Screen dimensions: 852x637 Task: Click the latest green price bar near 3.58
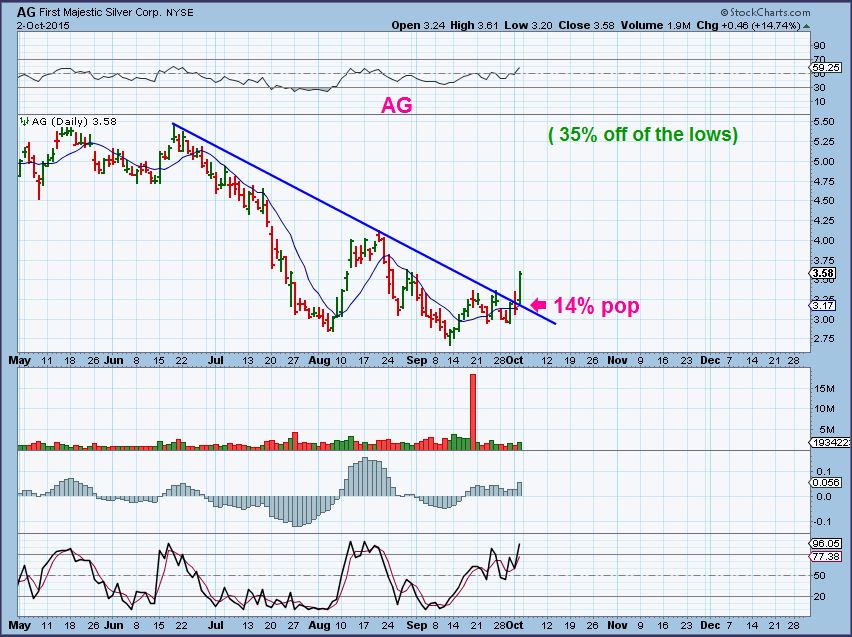[521, 288]
